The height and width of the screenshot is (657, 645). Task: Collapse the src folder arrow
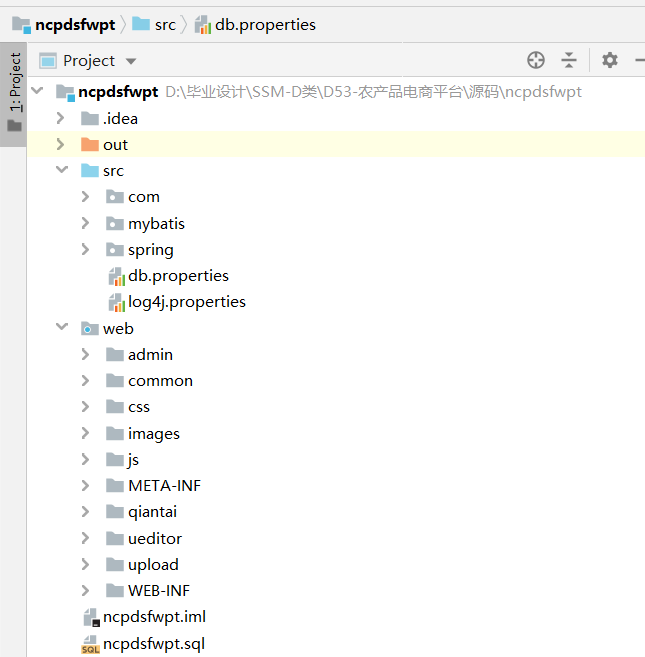tap(61, 171)
